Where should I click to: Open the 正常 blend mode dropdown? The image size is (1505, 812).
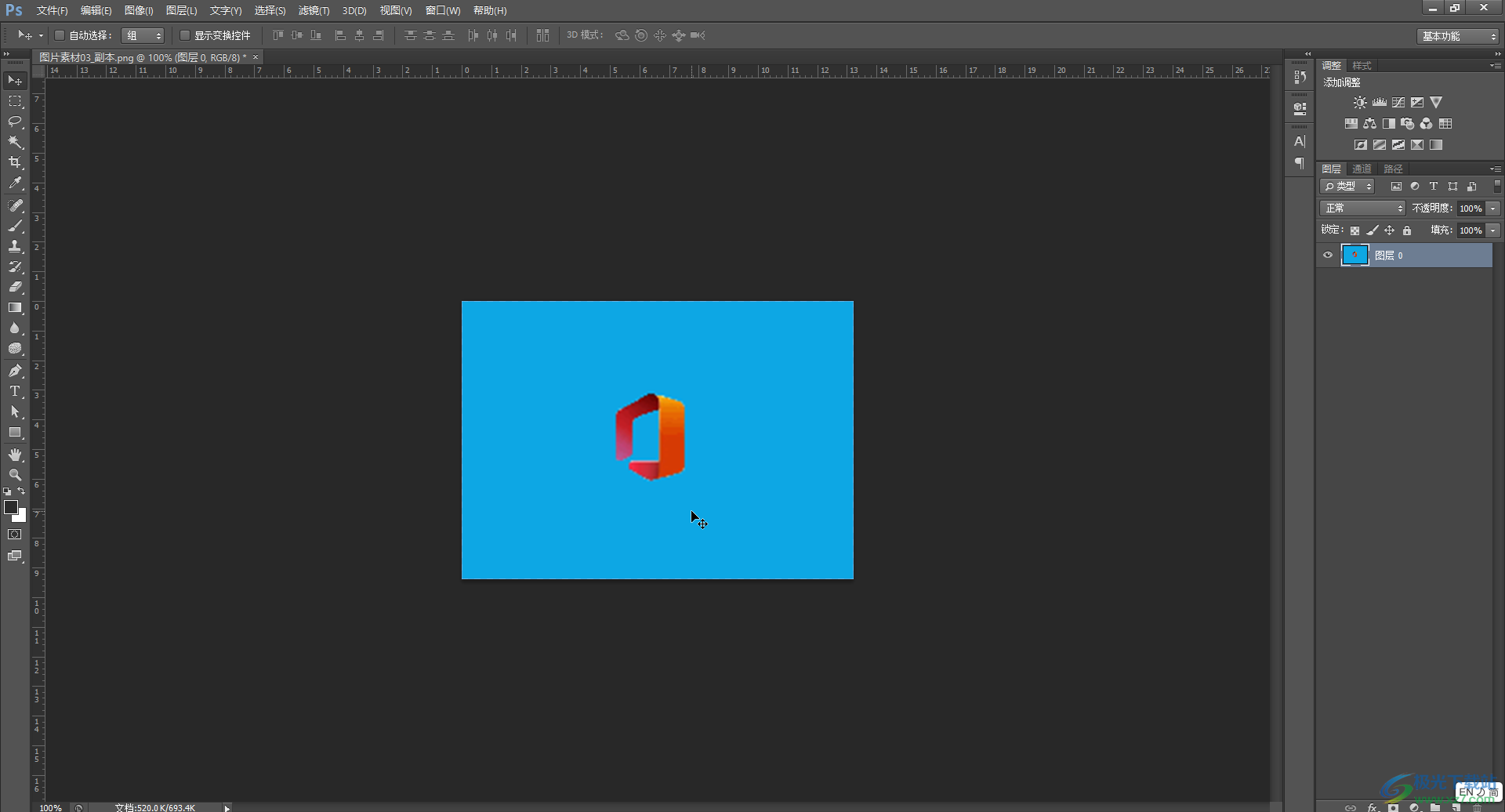point(1363,208)
